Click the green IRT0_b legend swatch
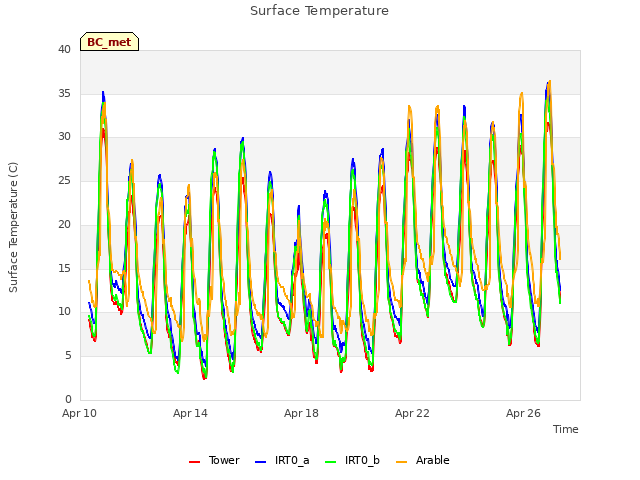The height and width of the screenshot is (480, 640). 331,462
